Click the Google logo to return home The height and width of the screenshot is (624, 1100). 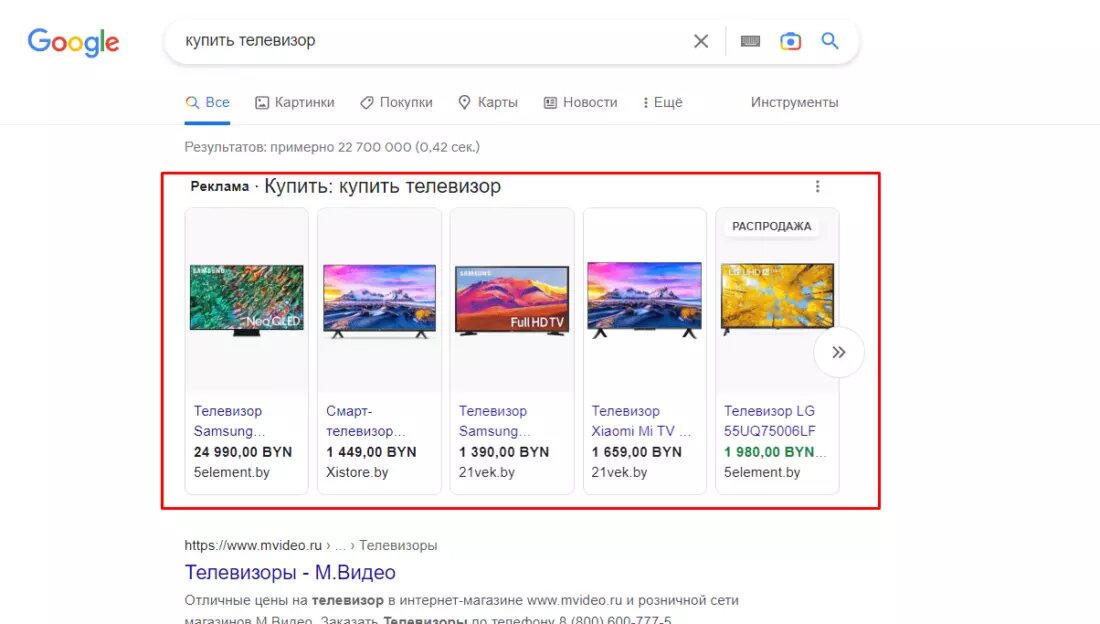tap(73, 42)
